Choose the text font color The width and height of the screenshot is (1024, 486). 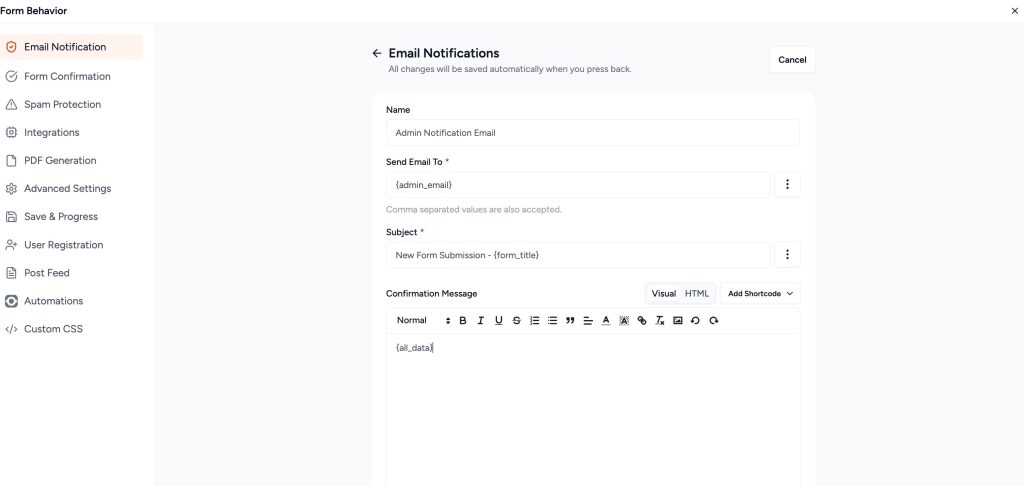coord(606,321)
